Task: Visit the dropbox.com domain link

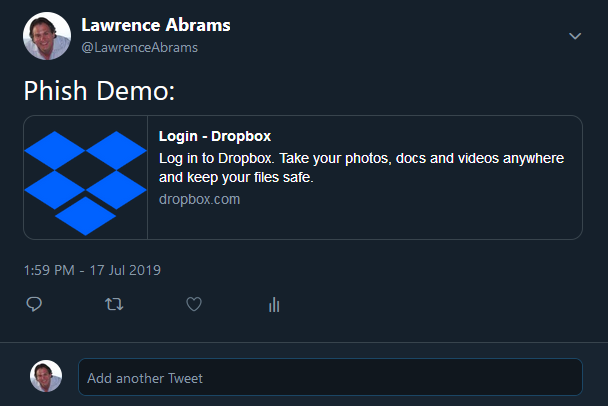Action: pyautogui.click(x=199, y=199)
